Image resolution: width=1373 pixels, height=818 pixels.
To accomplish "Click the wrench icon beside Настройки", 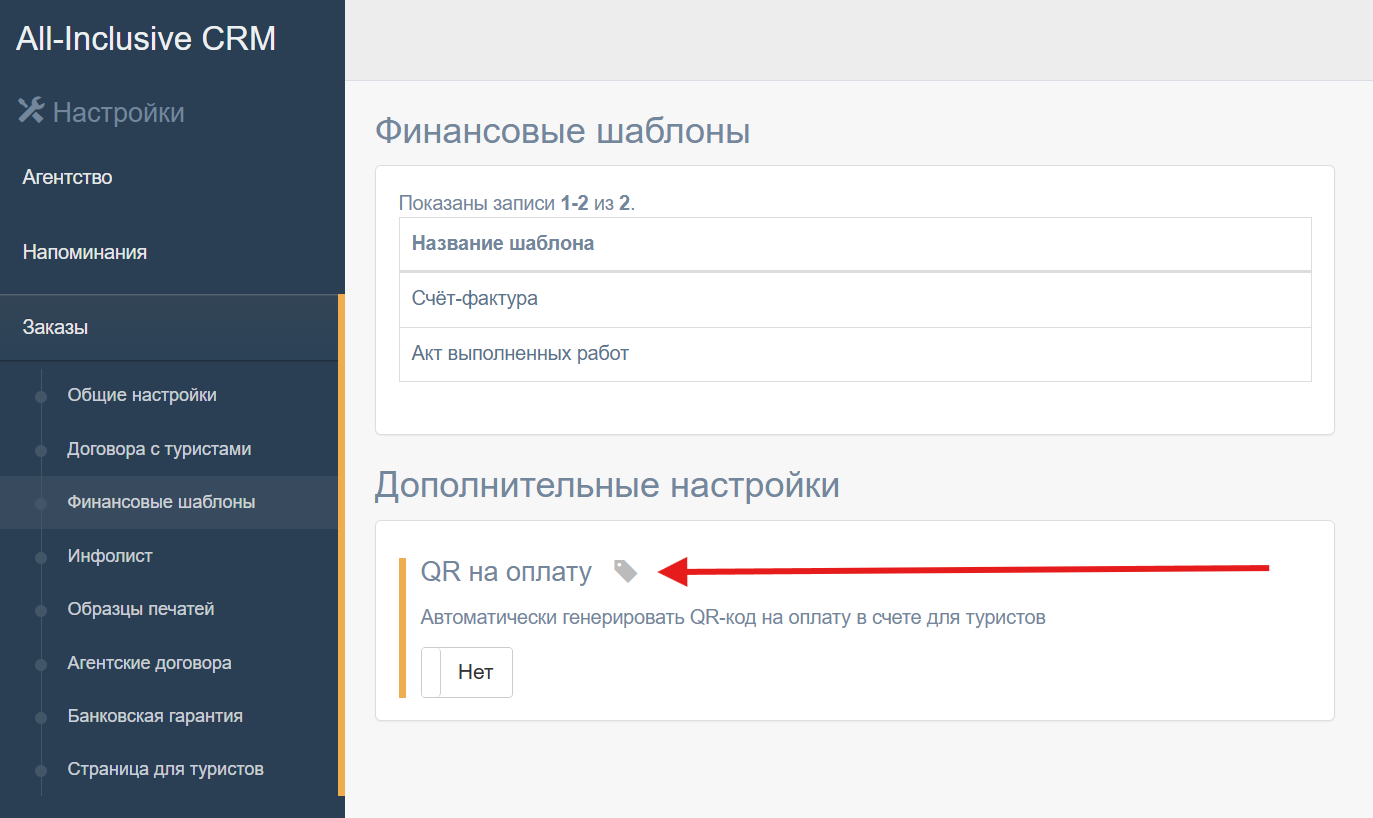I will (x=31, y=111).
